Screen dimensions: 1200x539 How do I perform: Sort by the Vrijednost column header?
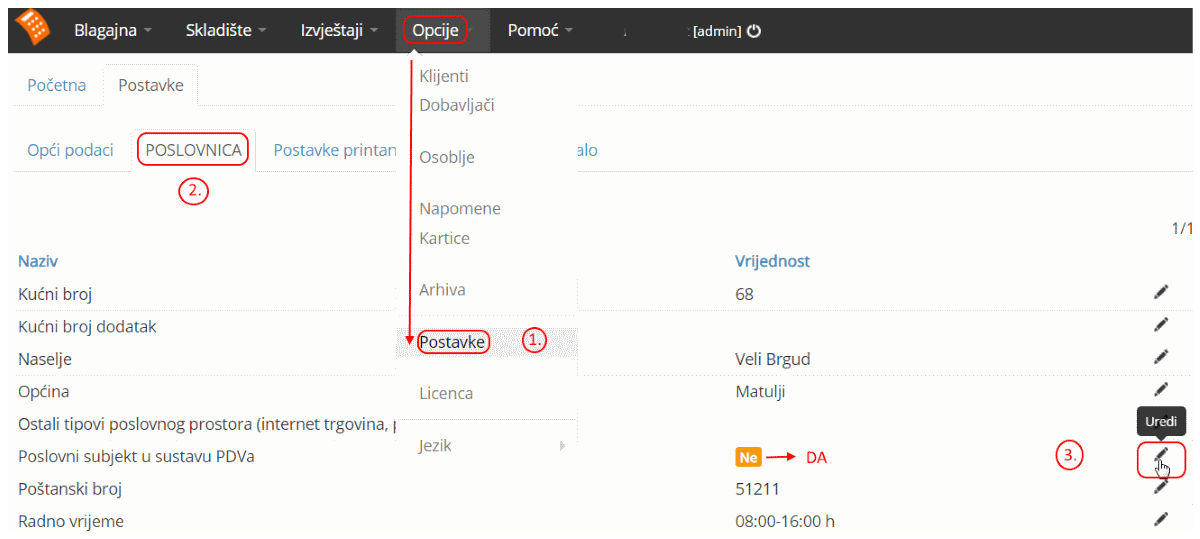[x=772, y=261]
